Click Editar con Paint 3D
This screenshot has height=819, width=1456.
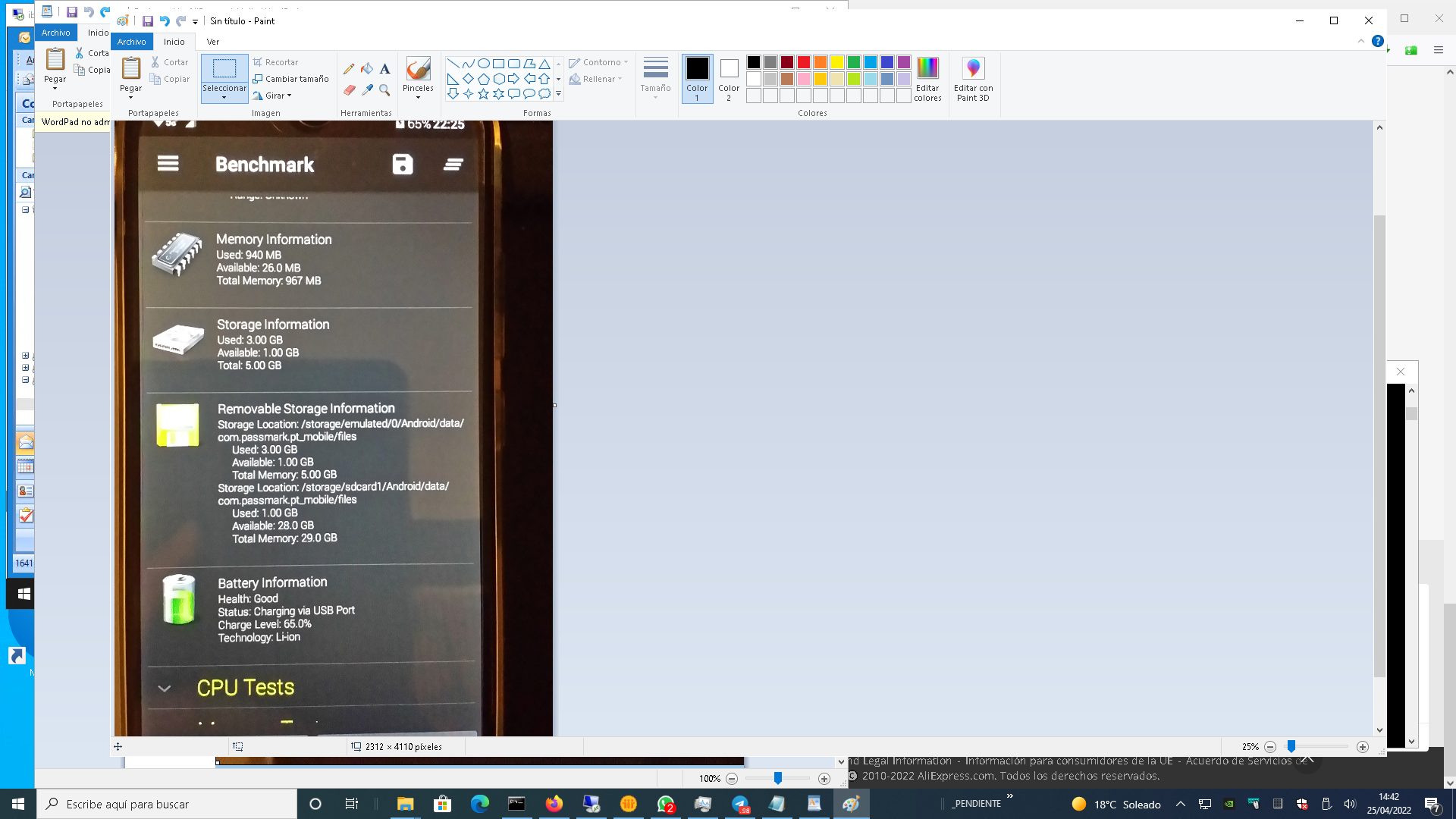[x=973, y=80]
